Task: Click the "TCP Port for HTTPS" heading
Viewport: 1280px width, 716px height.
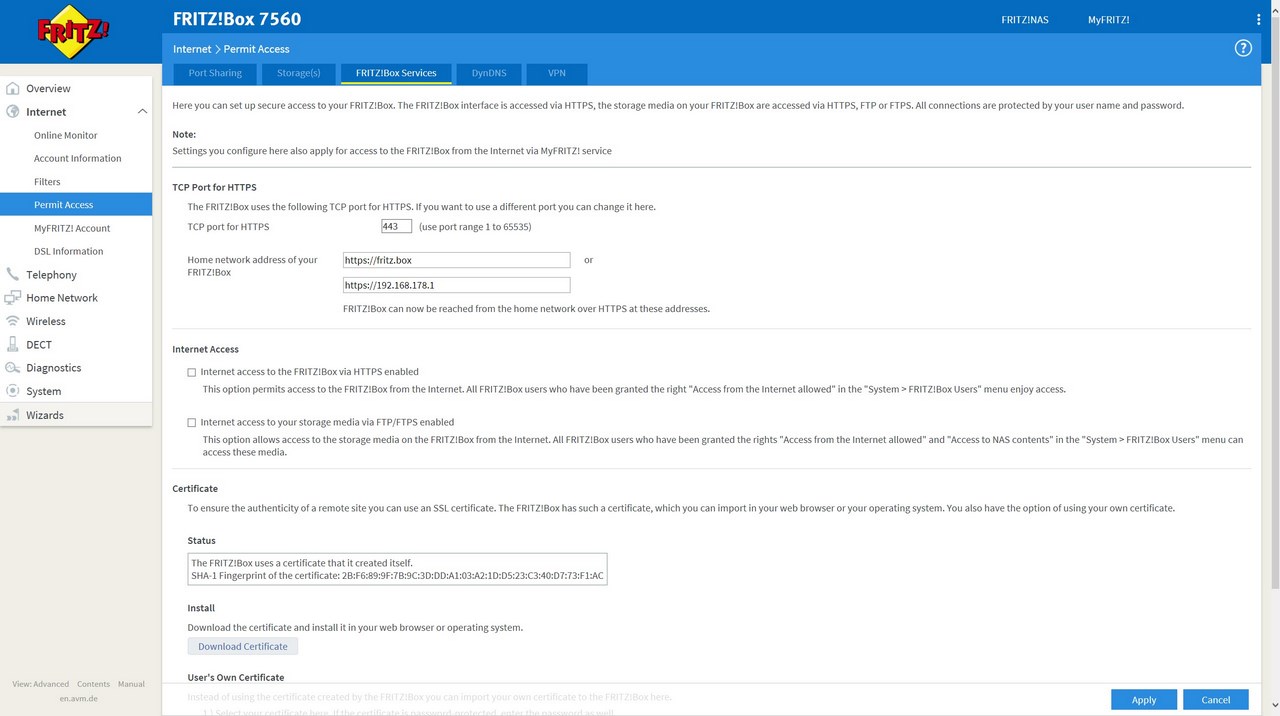Action: point(214,187)
